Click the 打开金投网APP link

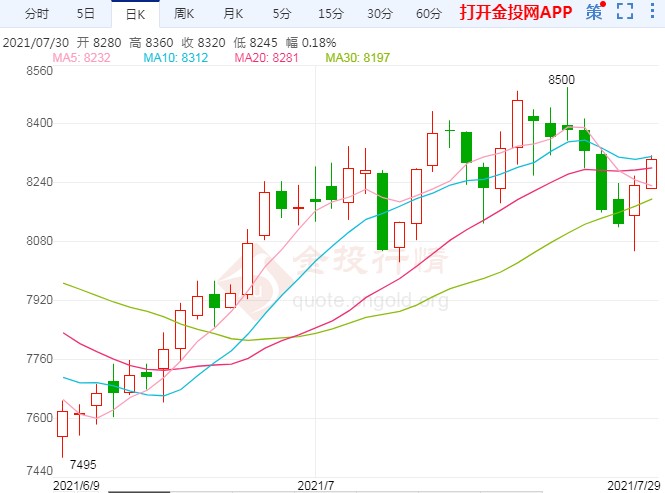tap(515, 13)
